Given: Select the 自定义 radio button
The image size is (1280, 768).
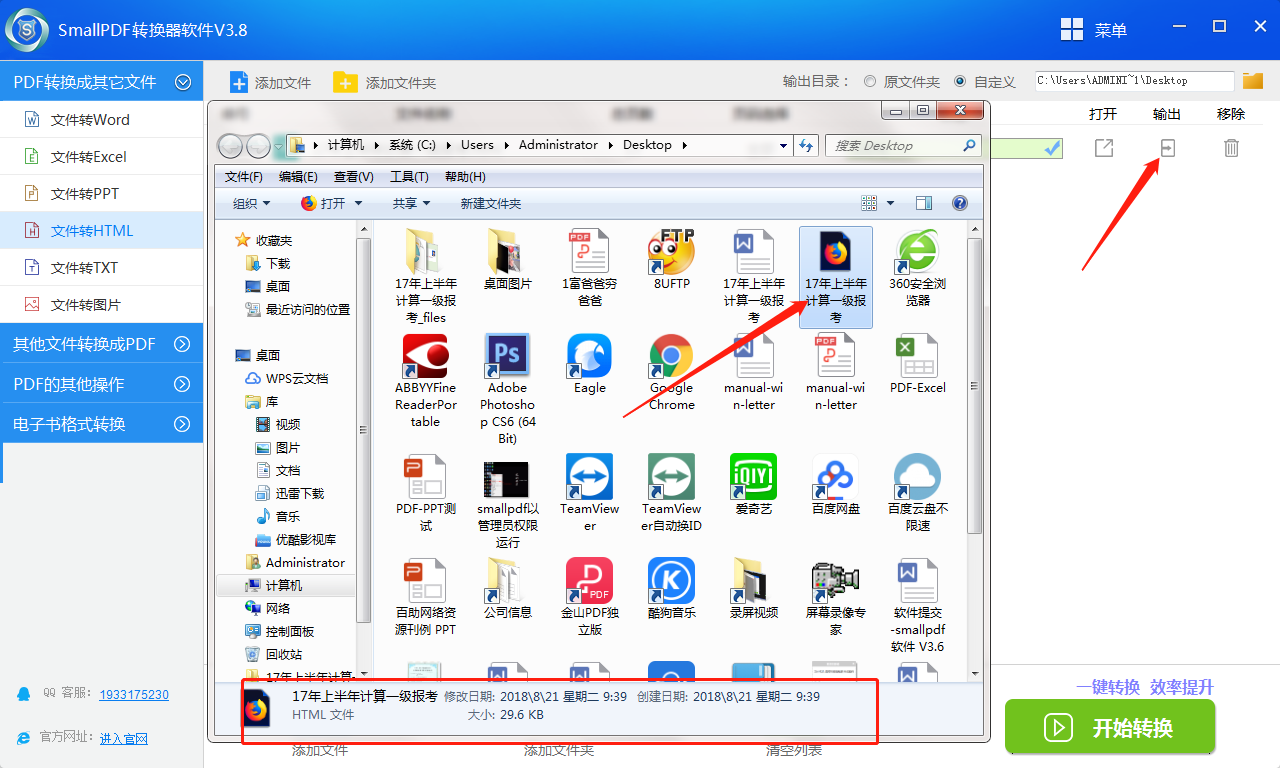Looking at the screenshot, I should [x=960, y=82].
